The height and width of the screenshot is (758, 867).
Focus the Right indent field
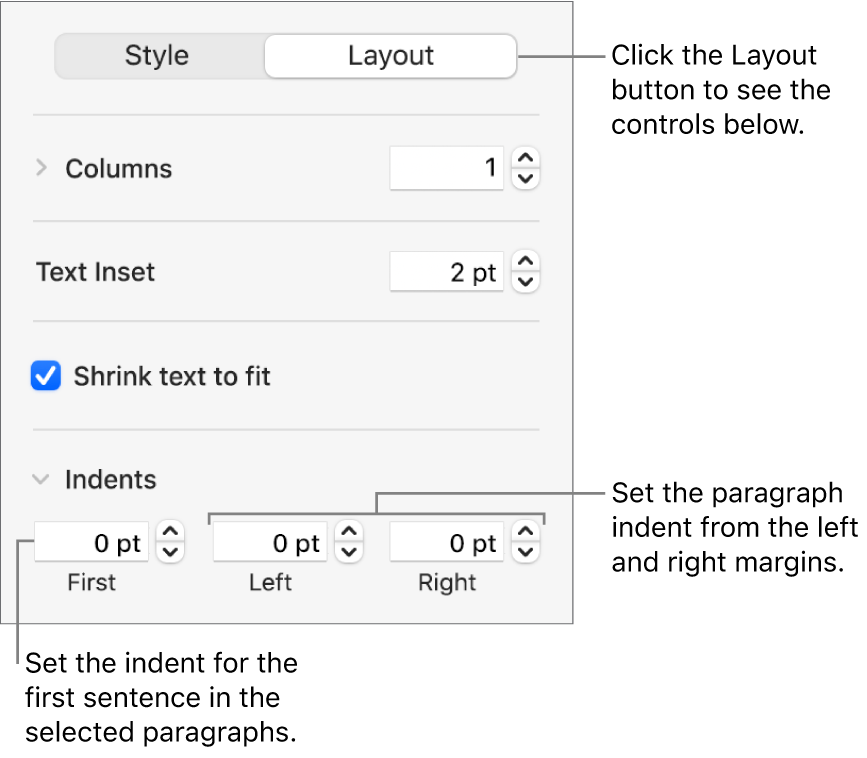tap(446, 543)
